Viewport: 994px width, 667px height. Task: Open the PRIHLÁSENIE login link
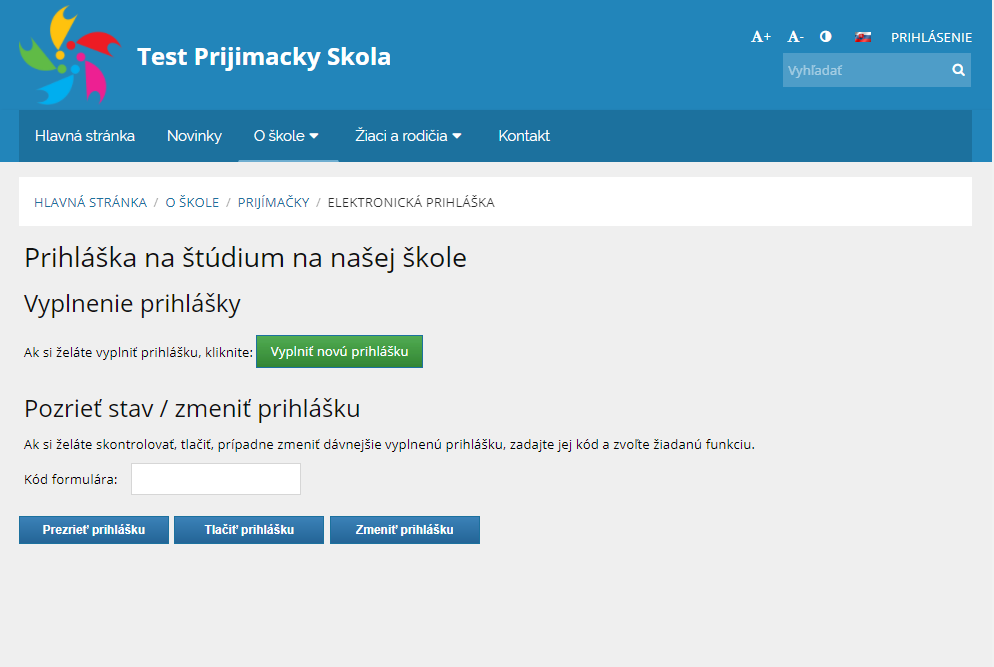tap(931, 37)
